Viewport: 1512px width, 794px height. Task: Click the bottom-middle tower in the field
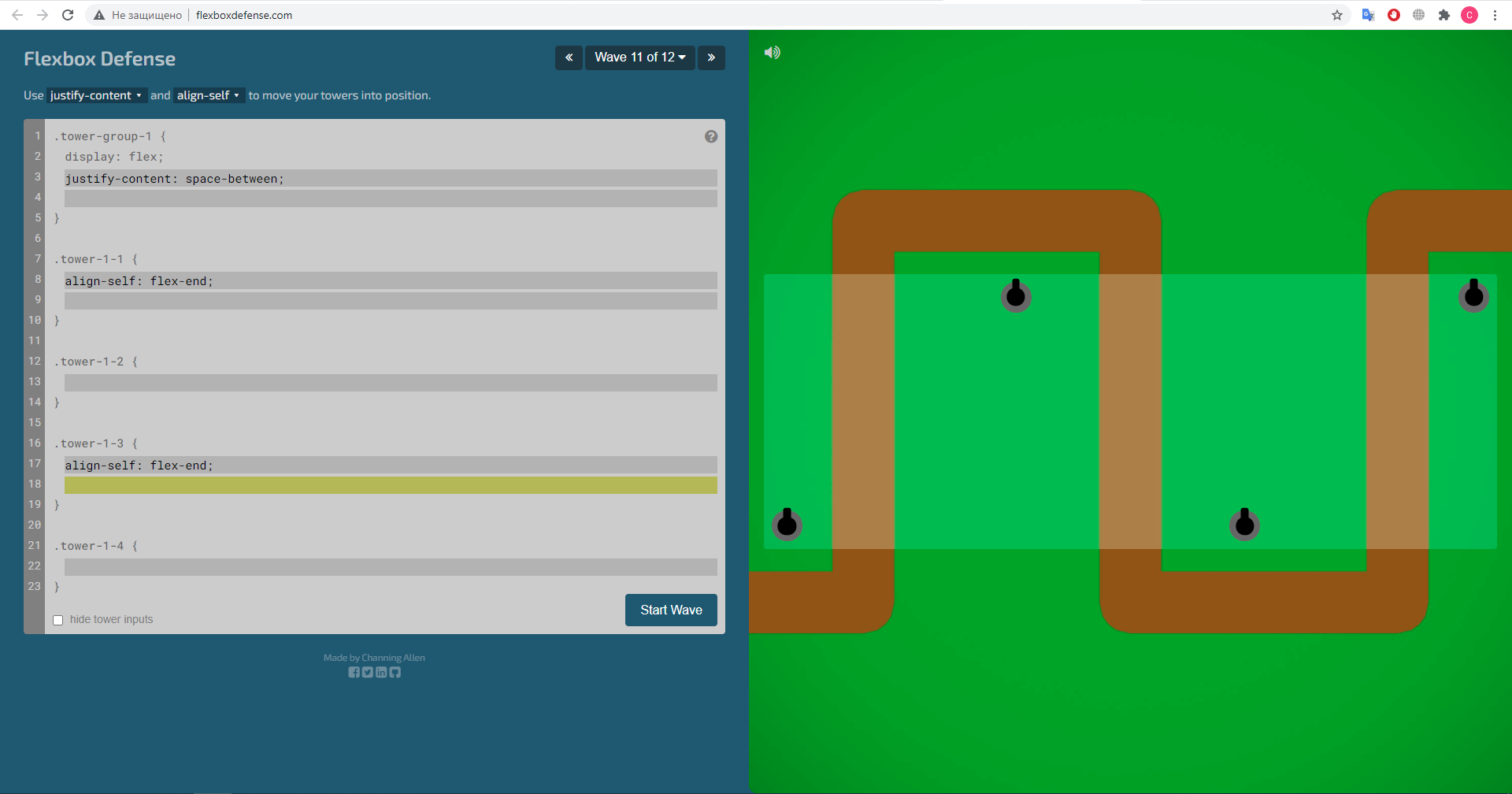[x=1244, y=524]
